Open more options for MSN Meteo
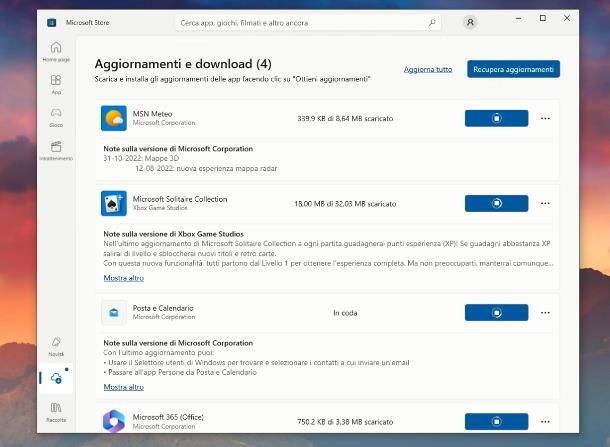 (545, 118)
